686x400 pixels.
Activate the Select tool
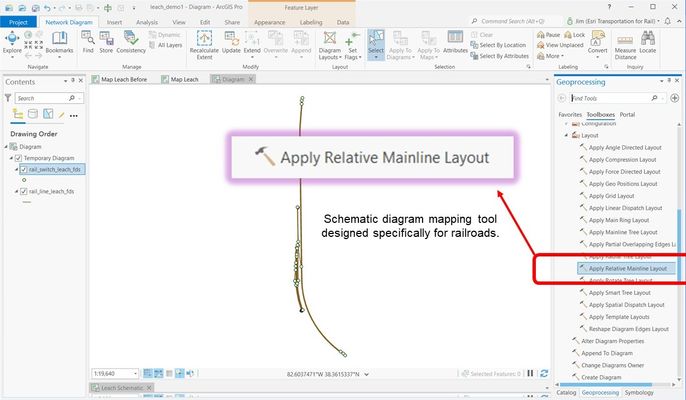[x=376, y=45]
